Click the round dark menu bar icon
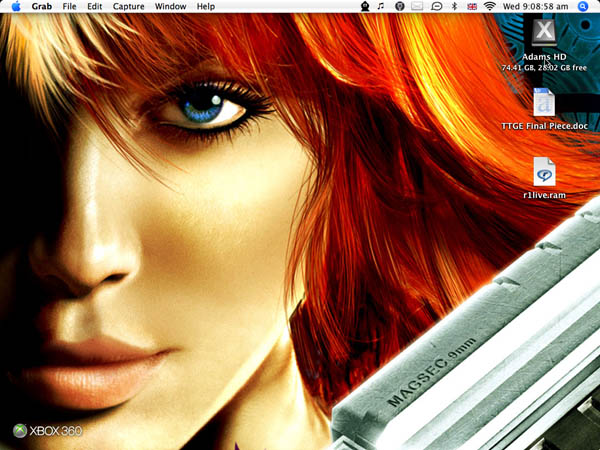The image size is (600, 450). pyautogui.click(x=399, y=6)
